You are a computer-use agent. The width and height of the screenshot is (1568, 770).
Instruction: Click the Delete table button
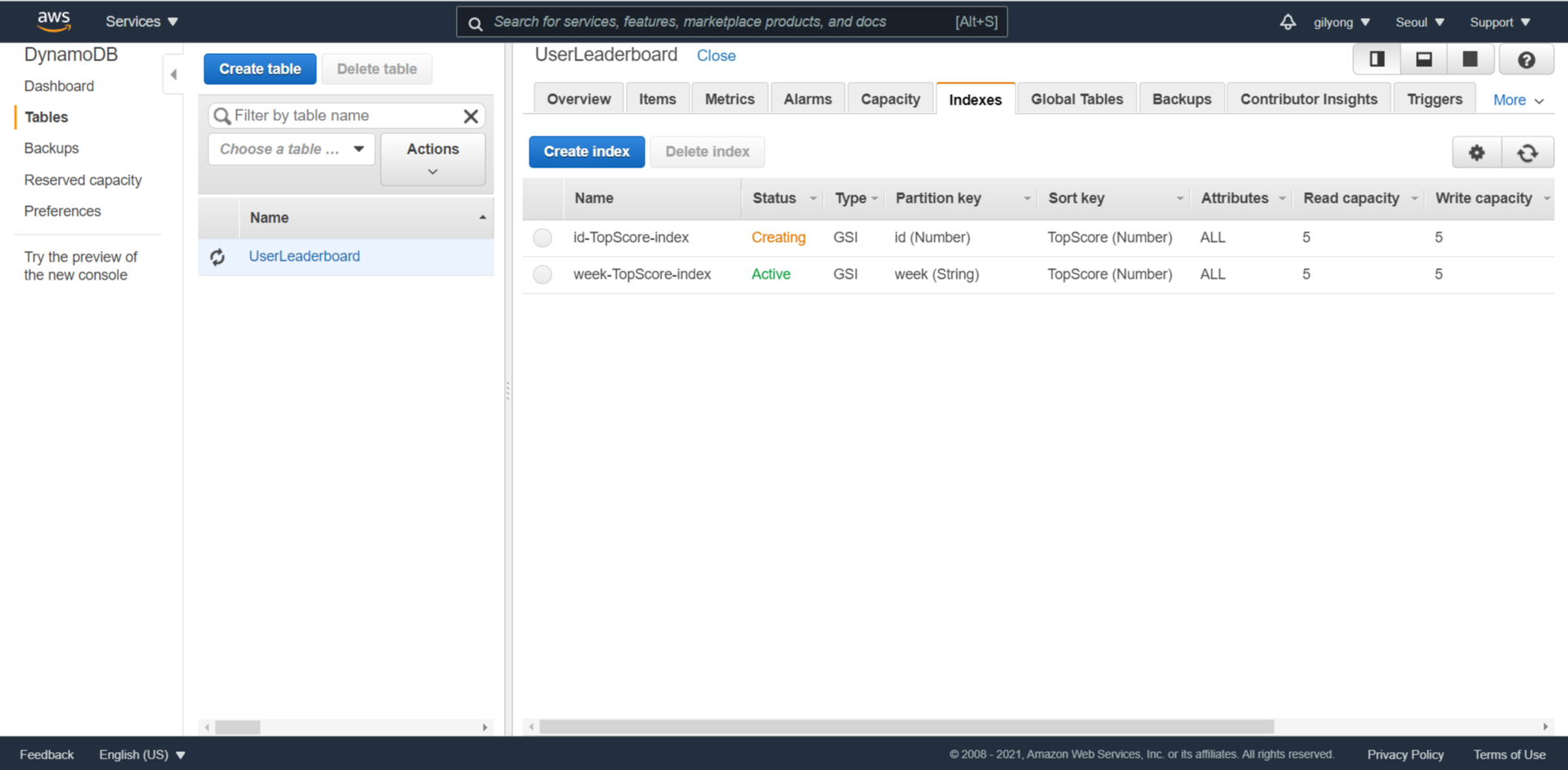[377, 69]
